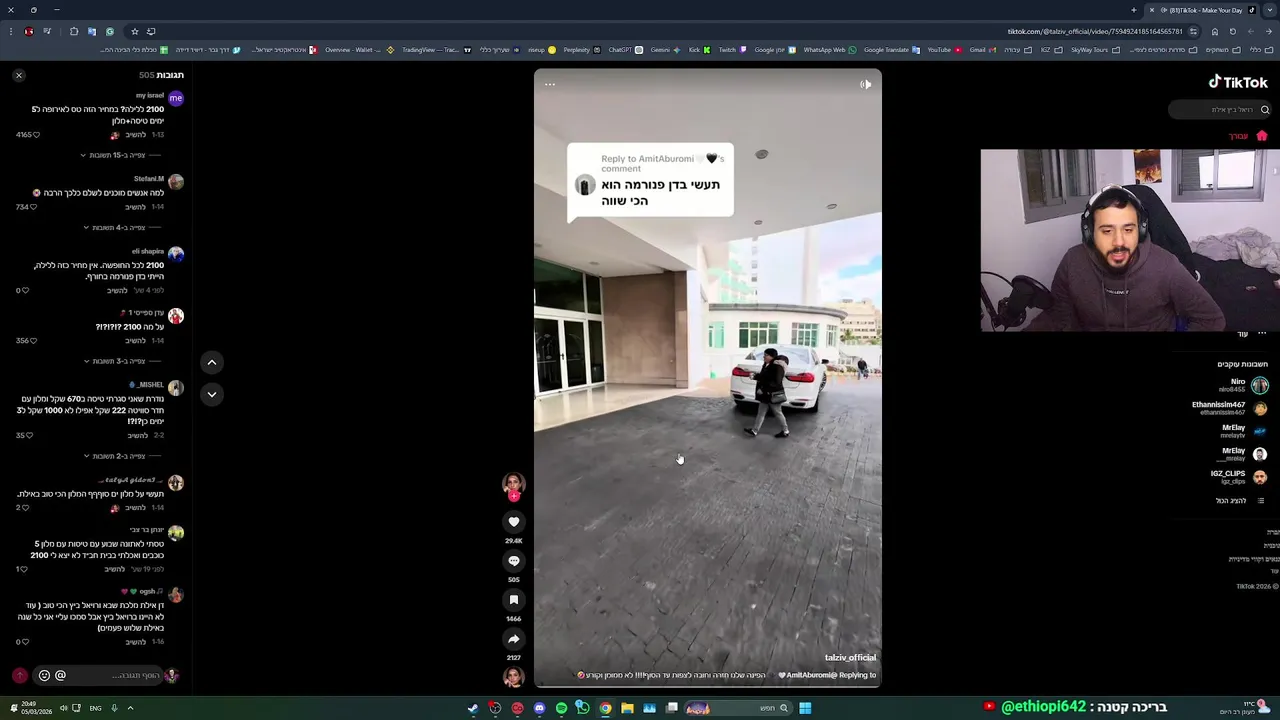1280x720 pixels.
Task: Open the three-dots video options menu
Action: tap(550, 84)
